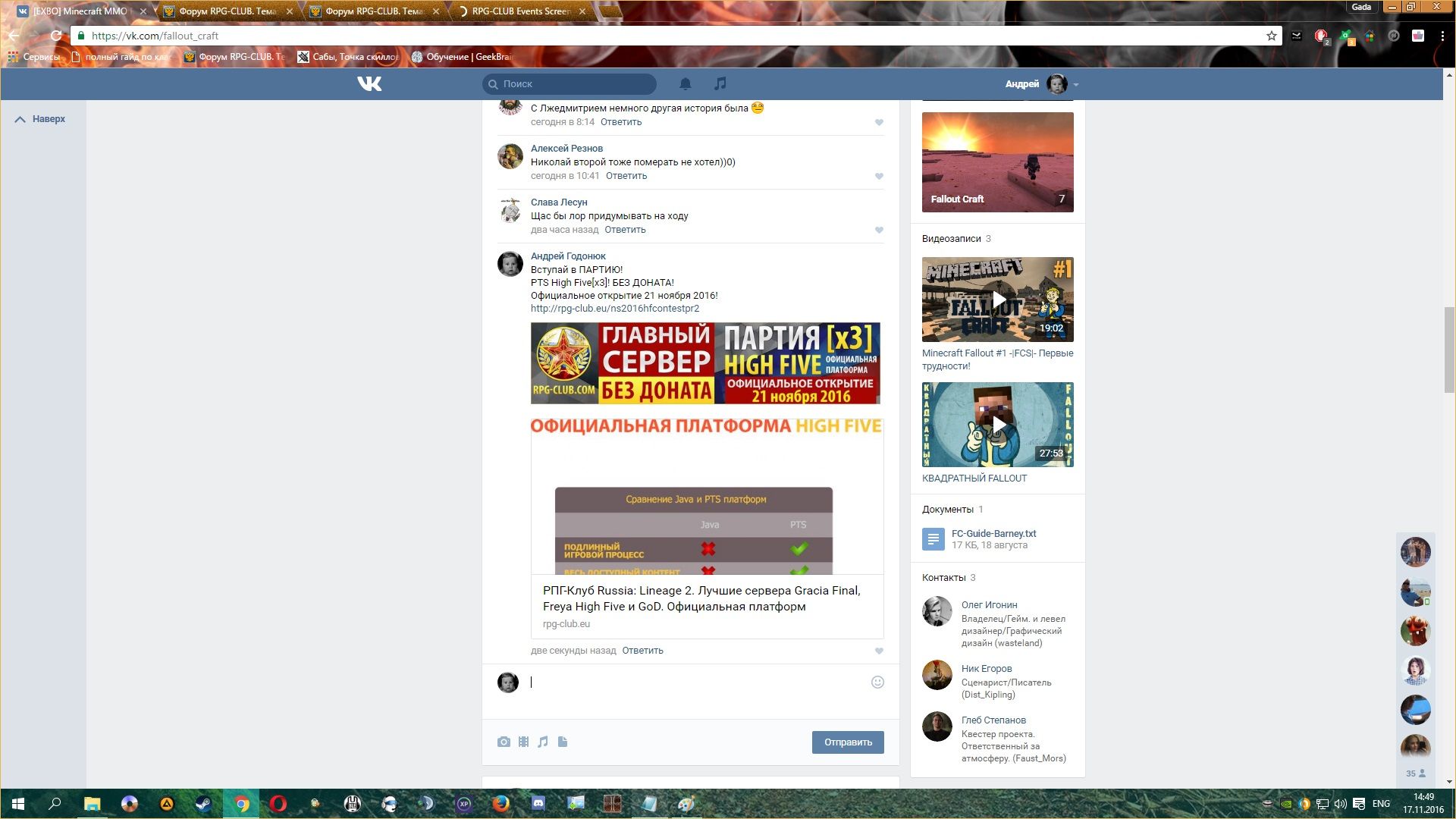Open the VK logo home link
1456x819 pixels.
369,83
